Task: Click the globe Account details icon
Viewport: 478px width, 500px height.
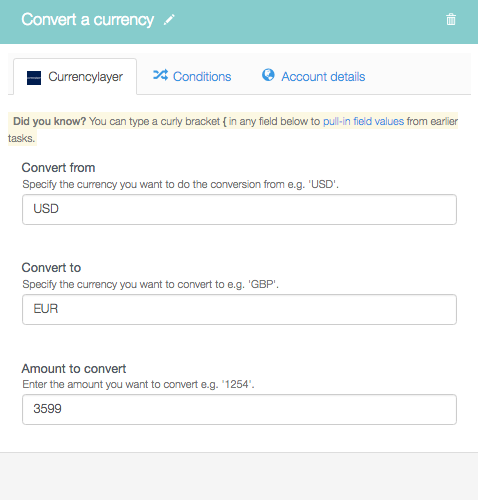Action: (268, 75)
